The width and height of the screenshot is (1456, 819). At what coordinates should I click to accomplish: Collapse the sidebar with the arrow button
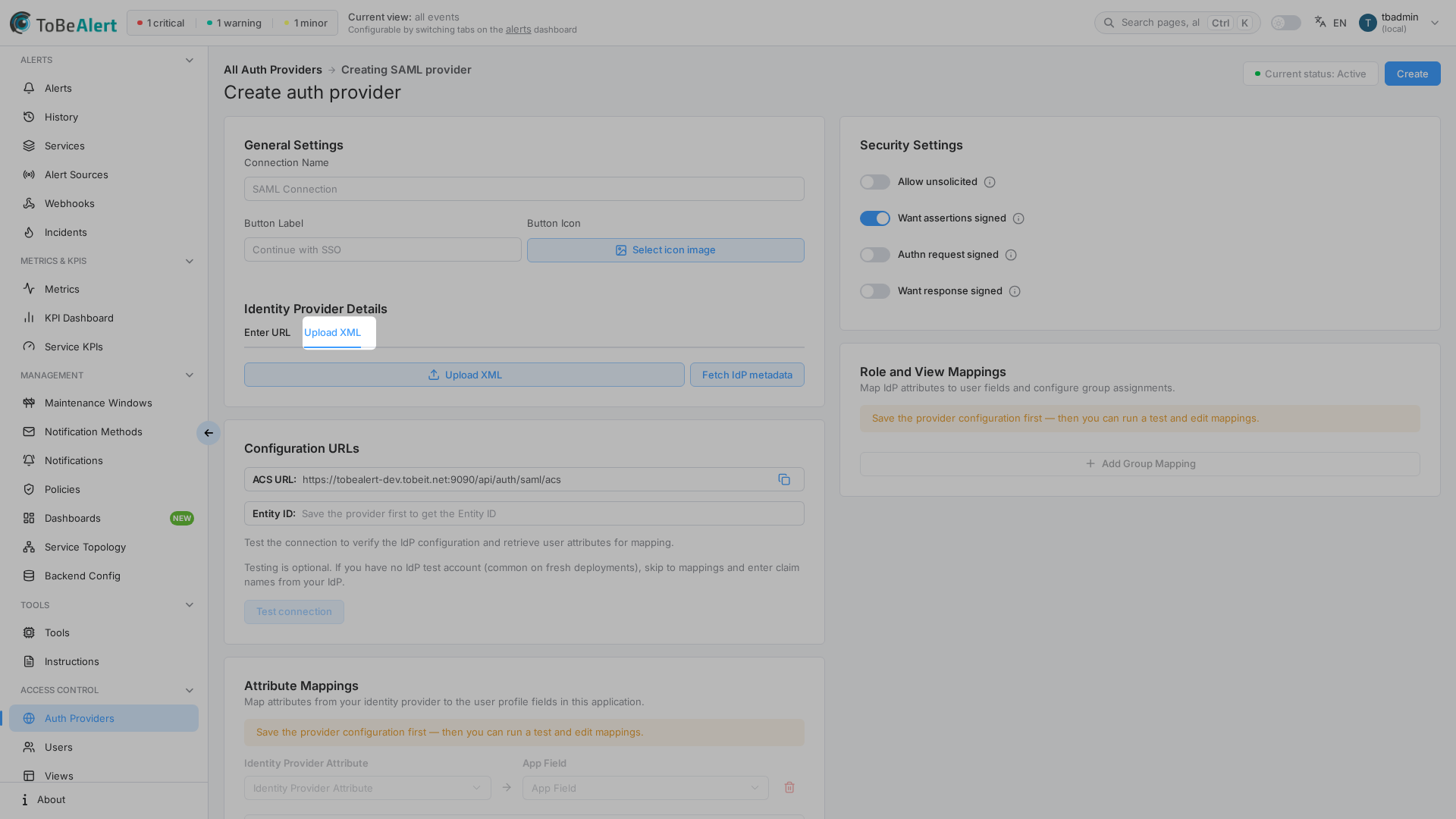pos(209,433)
